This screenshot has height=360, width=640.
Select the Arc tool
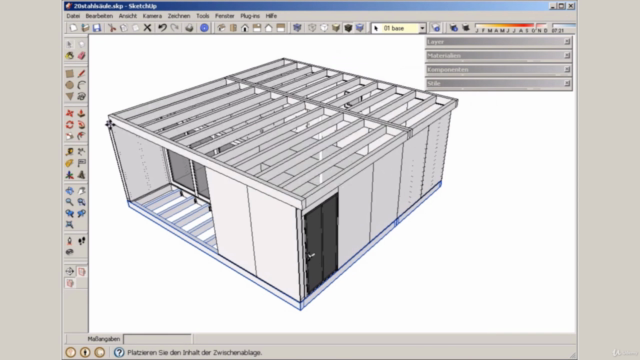point(81,85)
